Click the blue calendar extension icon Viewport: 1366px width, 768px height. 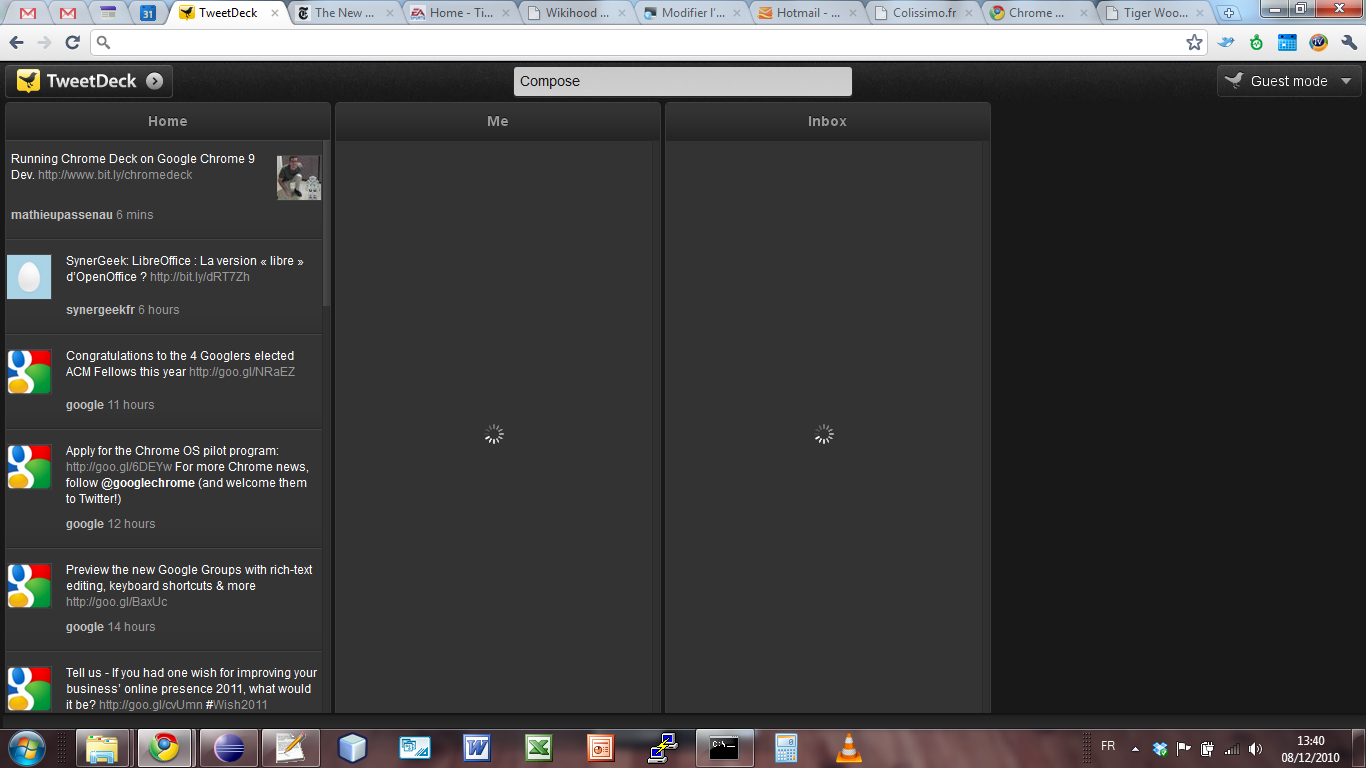(x=1287, y=42)
